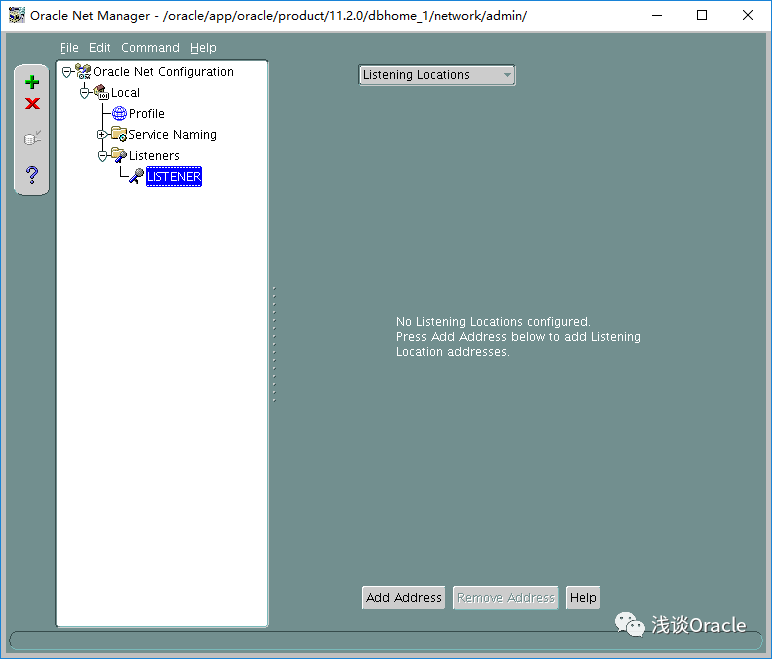Open help via the question mark icon
772x659 pixels.
pyautogui.click(x=32, y=174)
